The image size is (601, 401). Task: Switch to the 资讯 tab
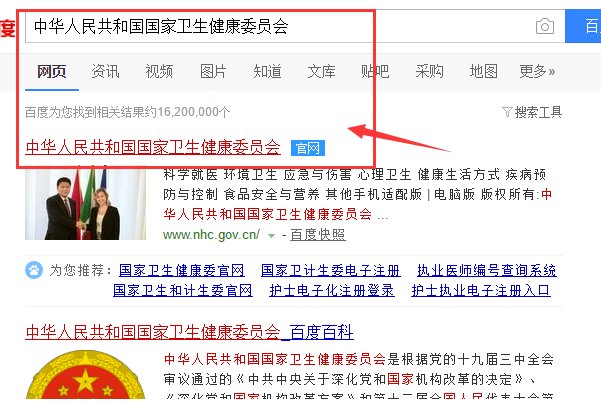pyautogui.click(x=105, y=72)
